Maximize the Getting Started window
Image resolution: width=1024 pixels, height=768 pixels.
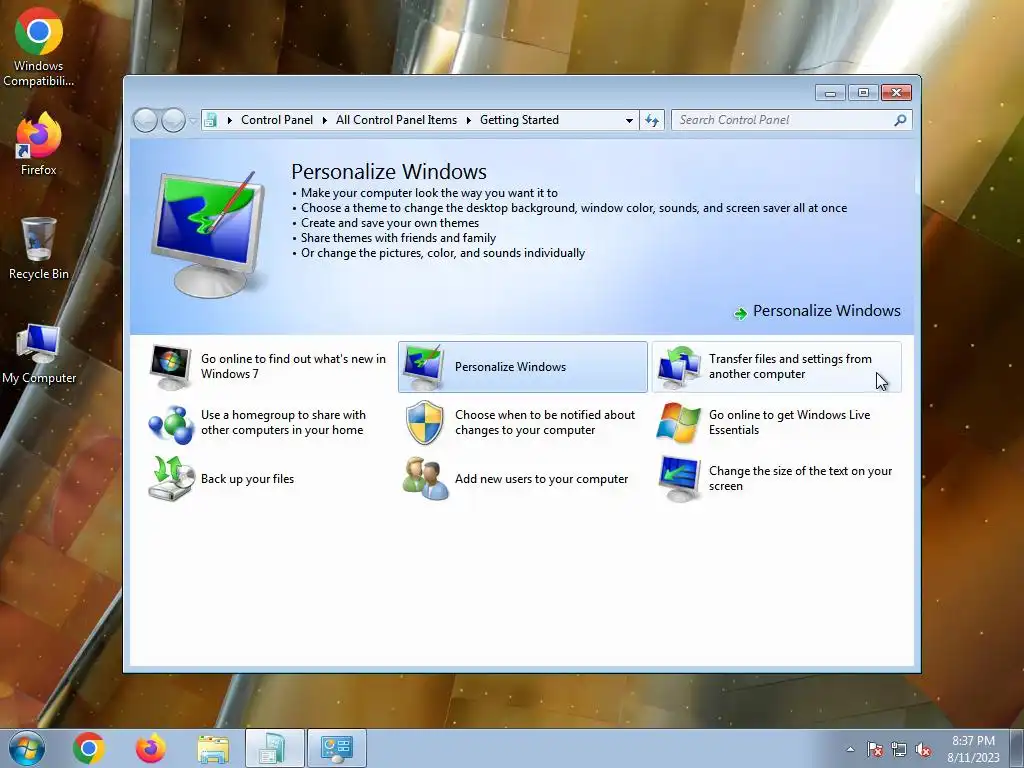pos(863,93)
